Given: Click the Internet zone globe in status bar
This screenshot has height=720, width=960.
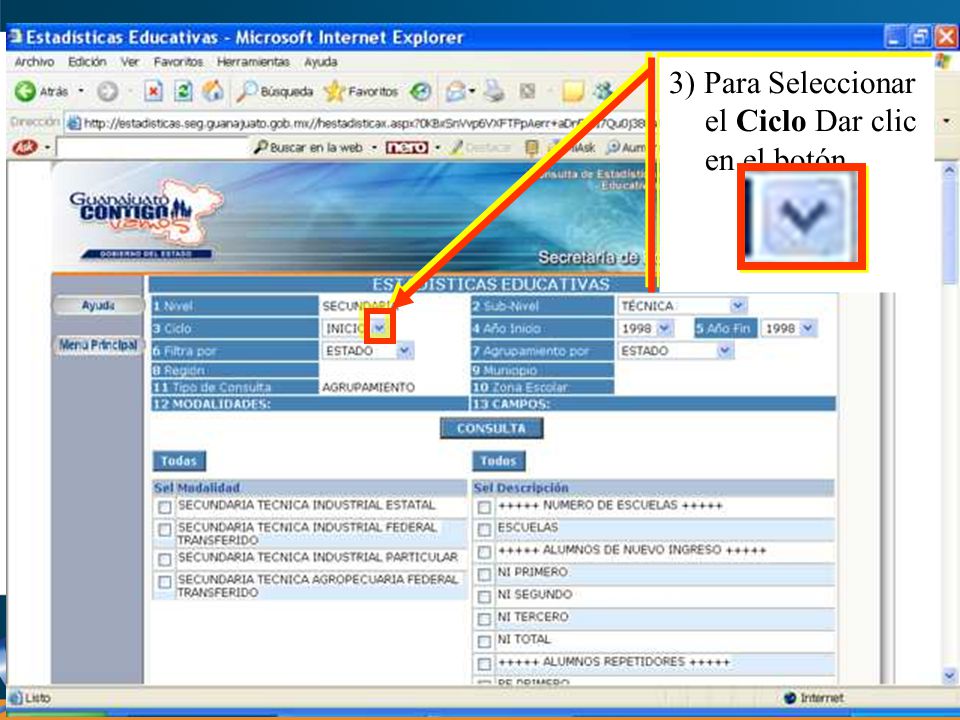Looking at the screenshot, I should (x=790, y=697).
